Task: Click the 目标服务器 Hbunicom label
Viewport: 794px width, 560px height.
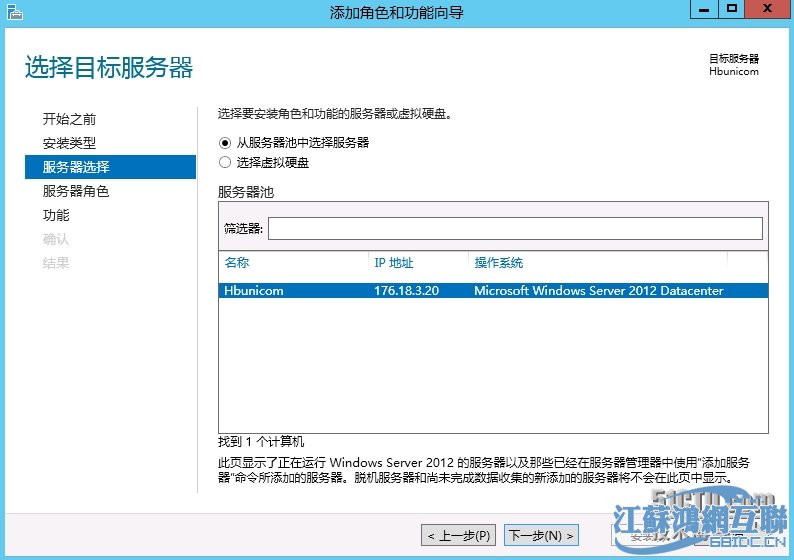Action: (734, 65)
